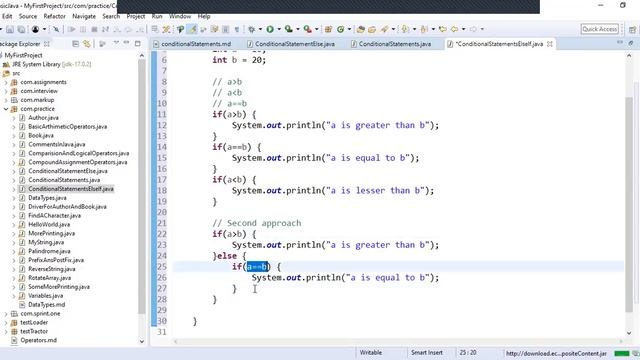
Task: Minimize the editor area
Action: (620, 42)
